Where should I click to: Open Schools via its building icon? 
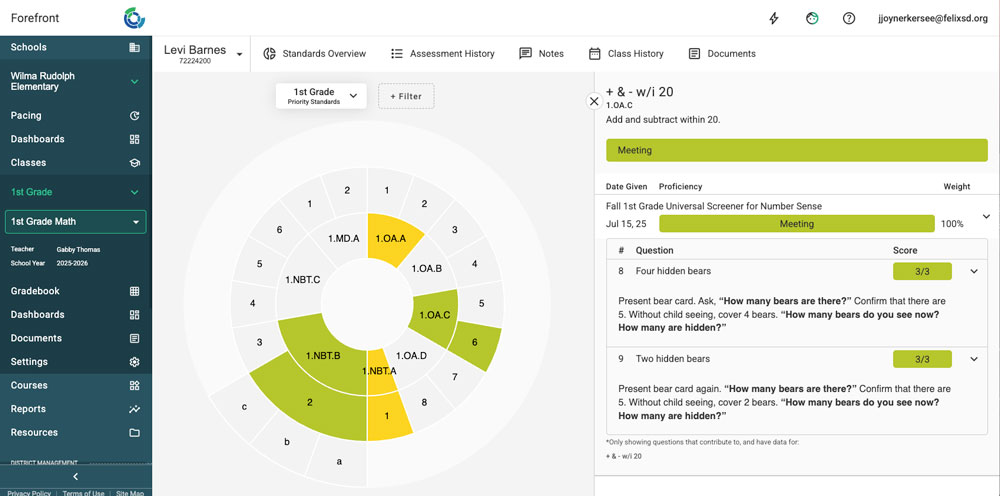tap(134, 47)
